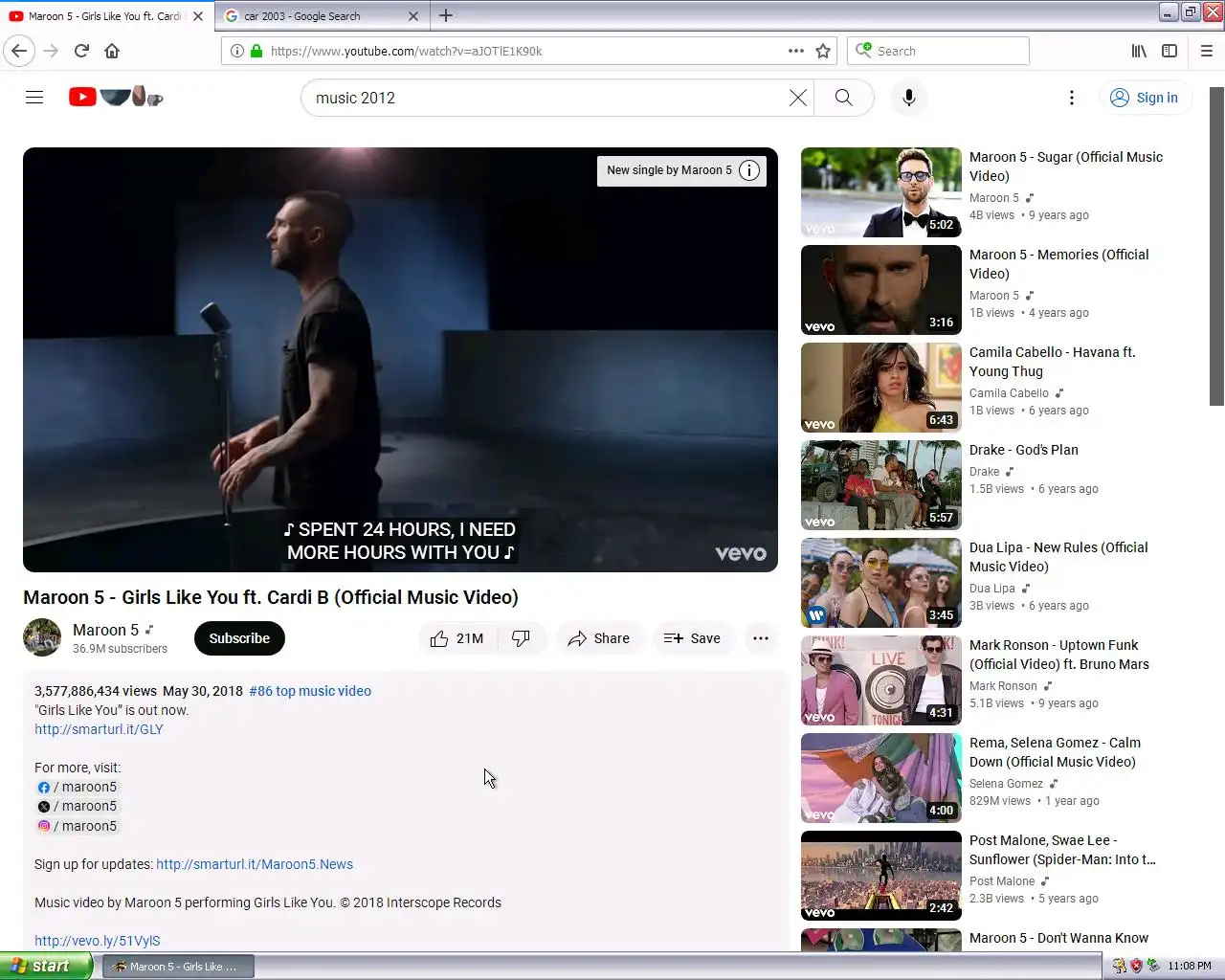The image size is (1225, 980).
Task: Click the browser Search box
Action: [x=938, y=51]
